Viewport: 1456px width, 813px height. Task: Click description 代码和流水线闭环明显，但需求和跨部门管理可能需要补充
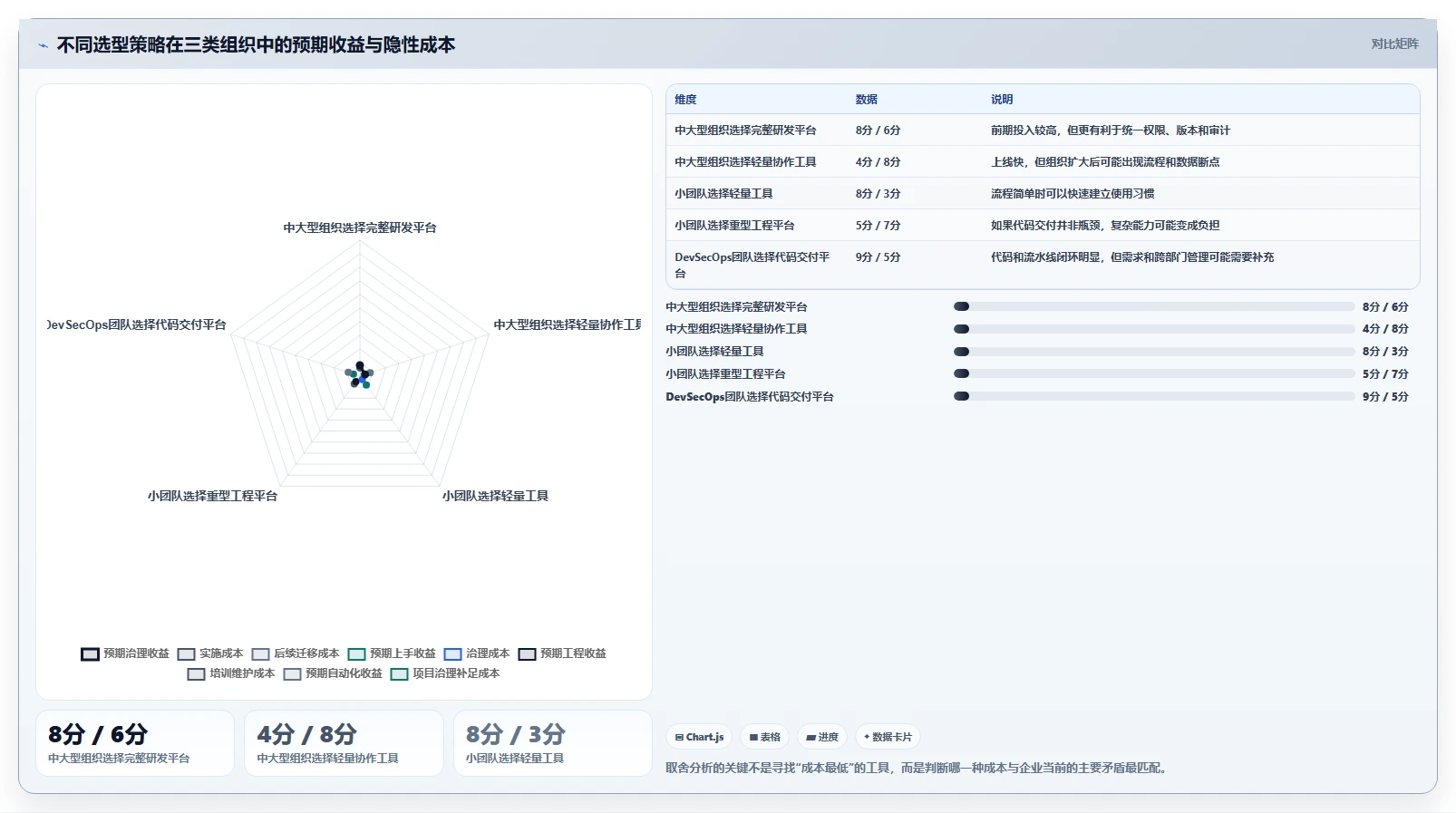1132,257
